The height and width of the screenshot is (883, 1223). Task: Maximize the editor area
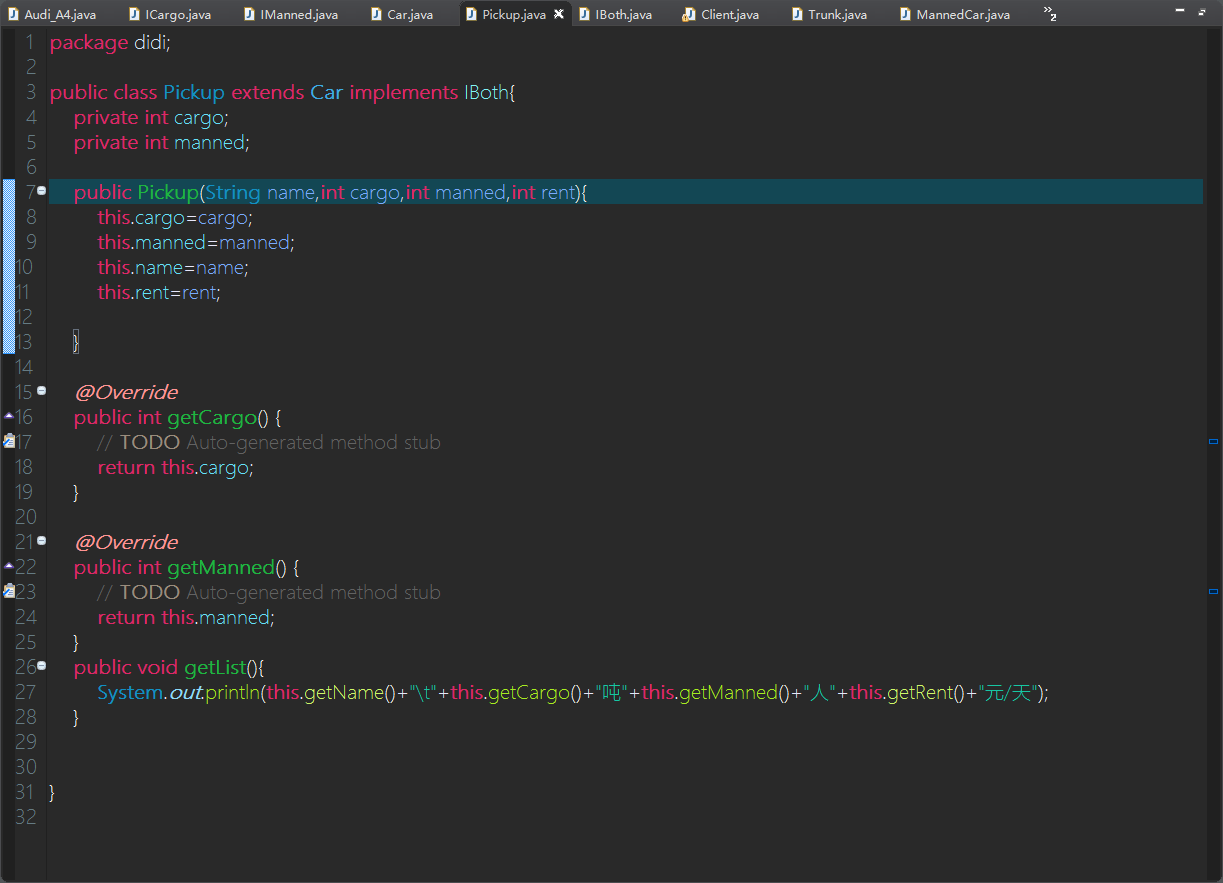point(1203,12)
